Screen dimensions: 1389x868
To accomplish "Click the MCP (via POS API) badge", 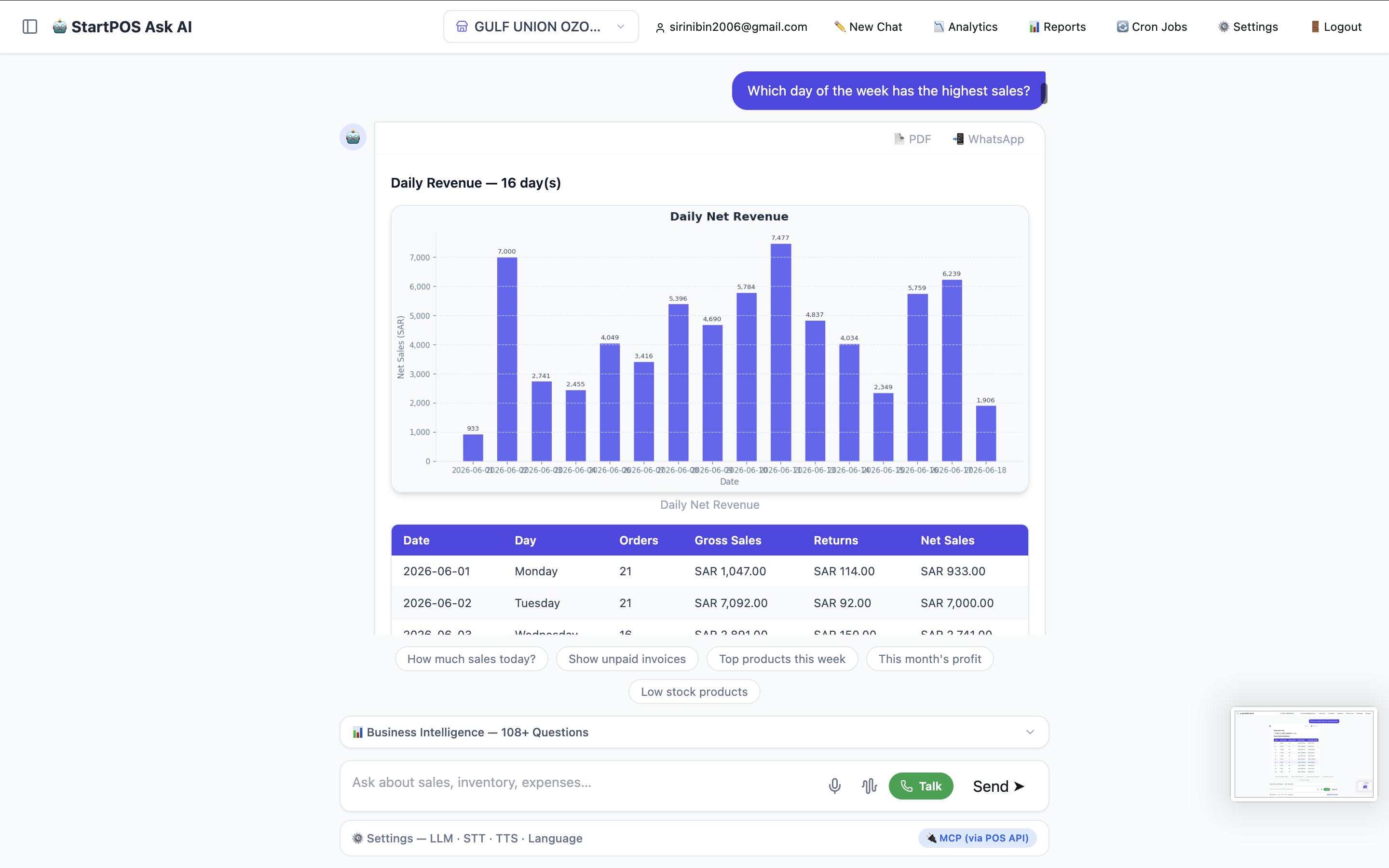I will coord(977,838).
